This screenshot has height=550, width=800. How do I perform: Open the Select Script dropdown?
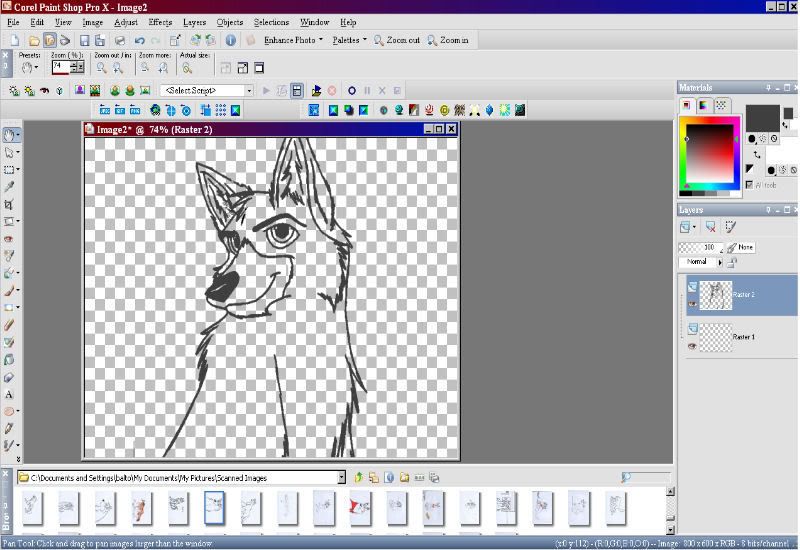(x=249, y=91)
